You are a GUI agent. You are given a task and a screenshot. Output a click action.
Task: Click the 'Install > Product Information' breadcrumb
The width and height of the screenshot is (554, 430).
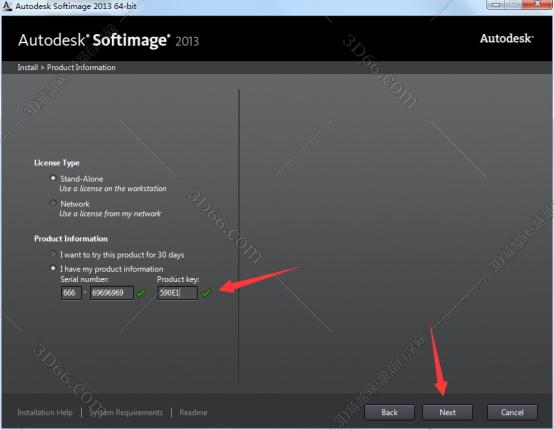click(x=66, y=67)
